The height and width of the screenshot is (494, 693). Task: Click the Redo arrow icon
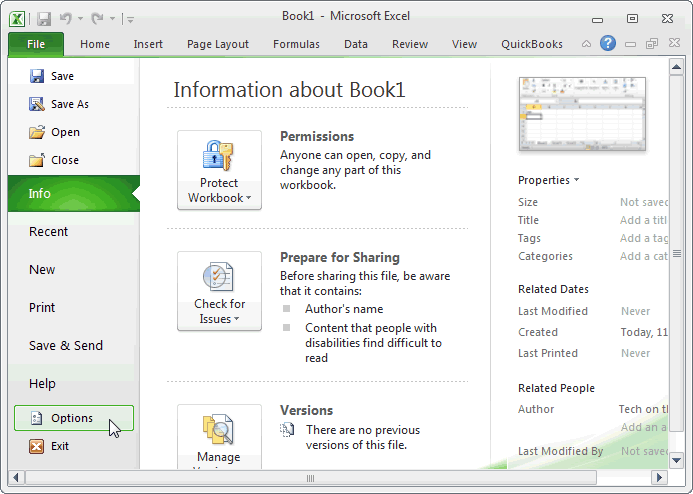(97, 18)
